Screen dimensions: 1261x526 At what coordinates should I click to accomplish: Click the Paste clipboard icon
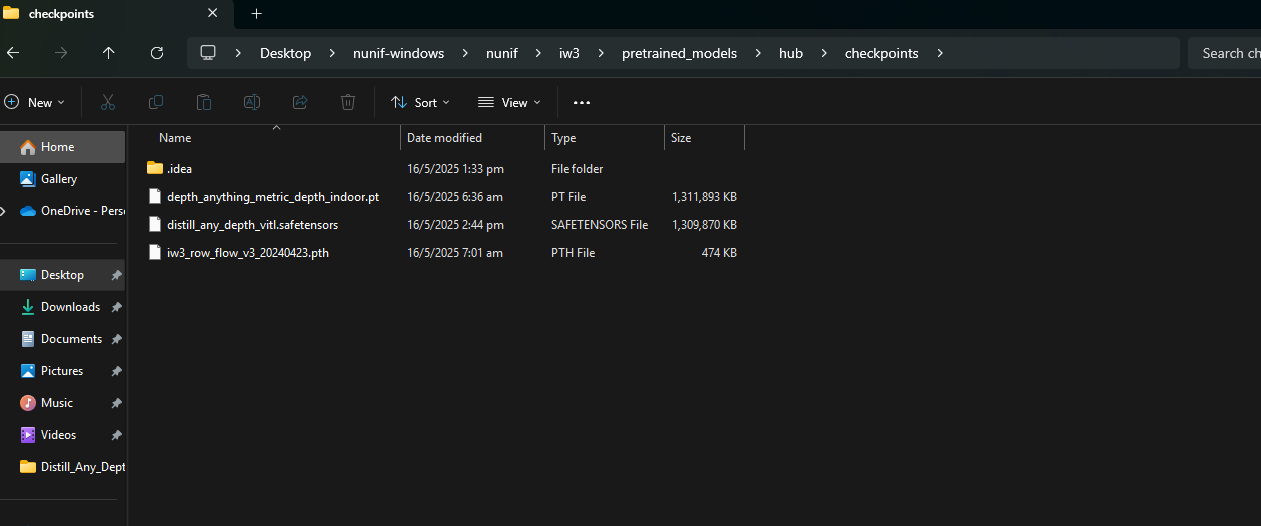(x=204, y=102)
